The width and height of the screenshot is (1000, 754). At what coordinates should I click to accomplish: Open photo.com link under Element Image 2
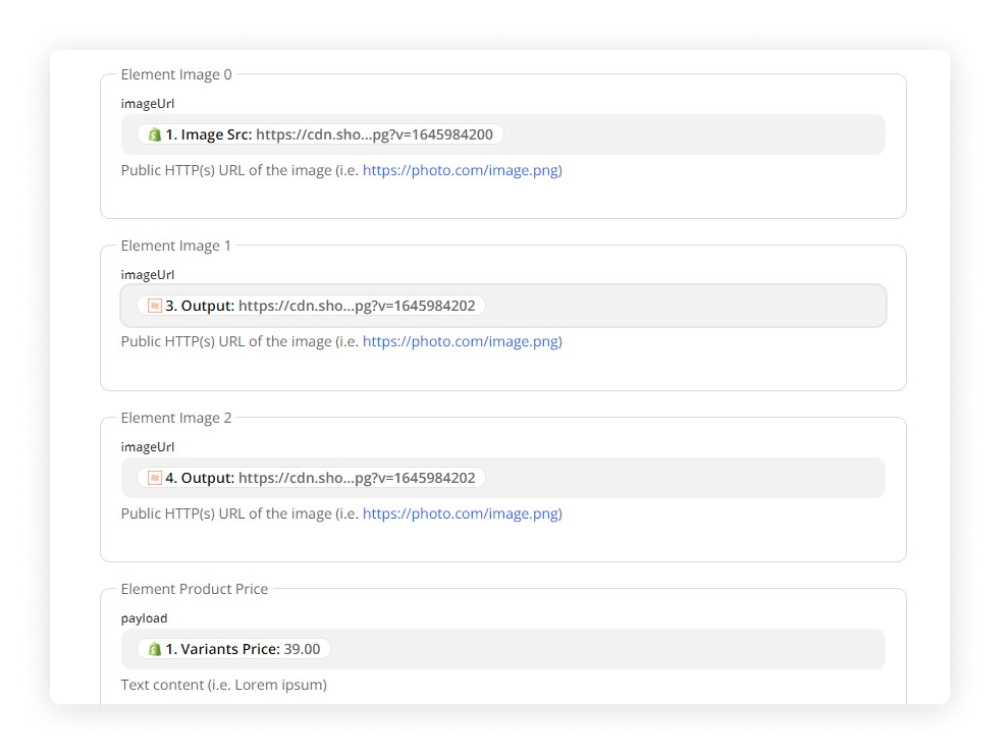(x=460, y=514)
